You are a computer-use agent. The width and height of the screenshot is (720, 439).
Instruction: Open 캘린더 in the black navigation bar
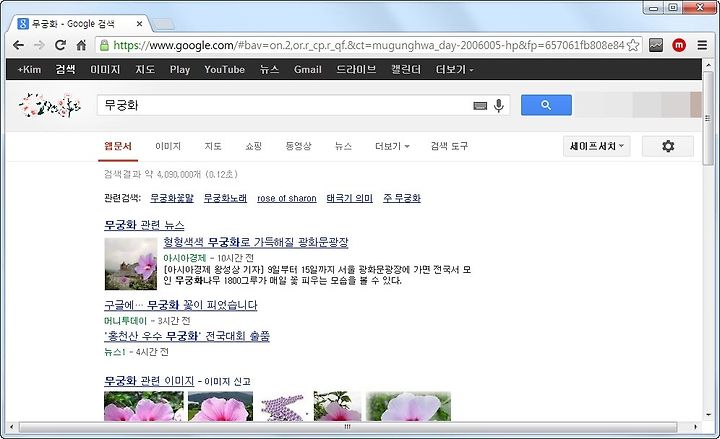click(x=406, y=69)
